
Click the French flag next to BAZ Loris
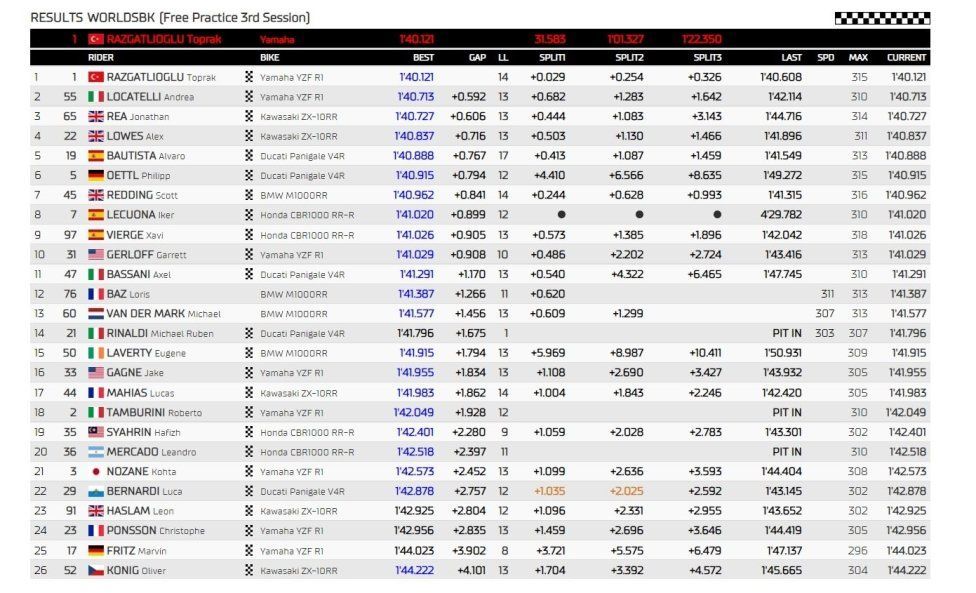pyautogui.click(x=96, y=294)
